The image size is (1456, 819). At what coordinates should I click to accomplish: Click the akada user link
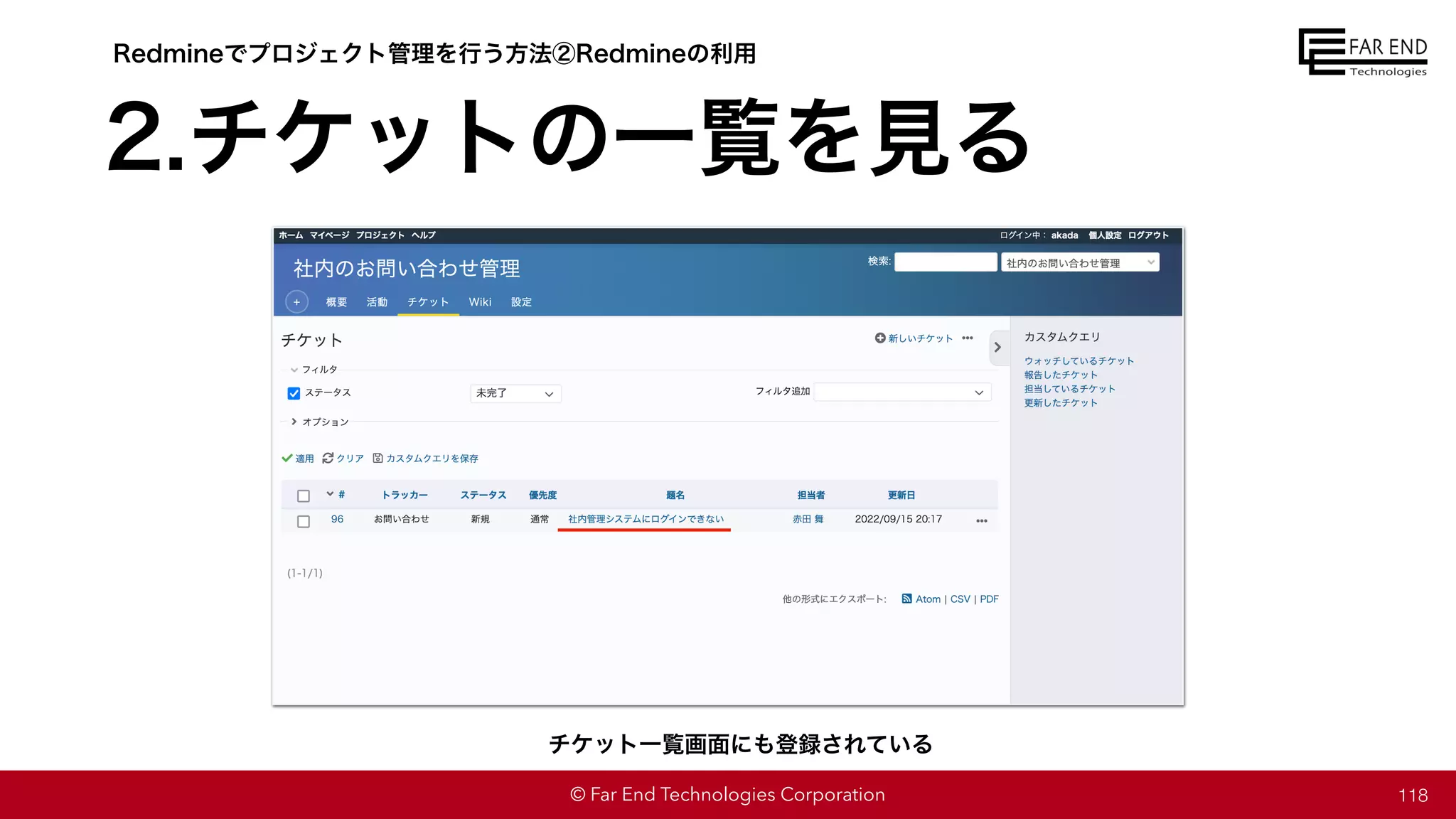[x=1064, y=235]
